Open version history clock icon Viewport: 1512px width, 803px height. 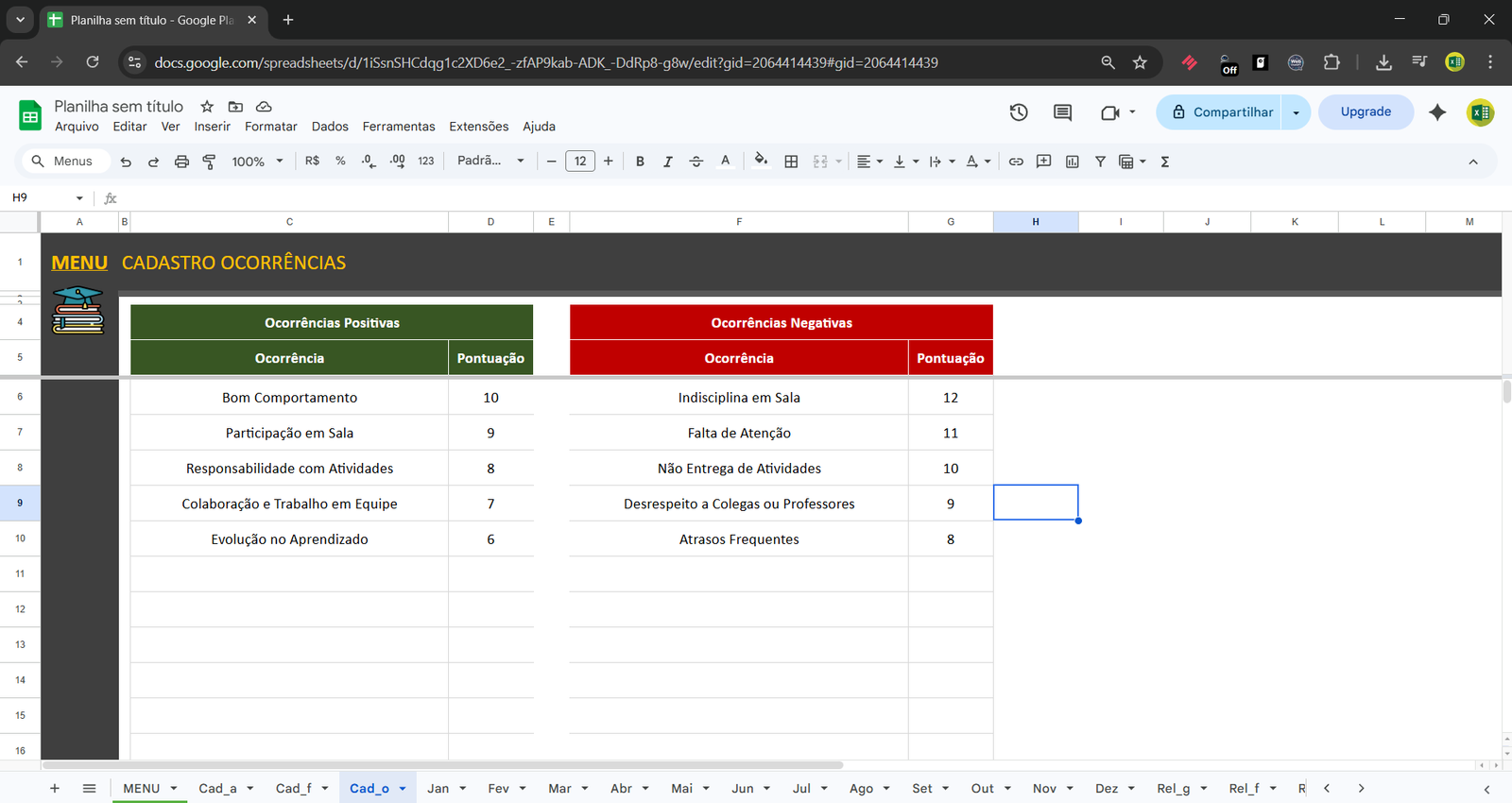click(x=1019, y=112)
